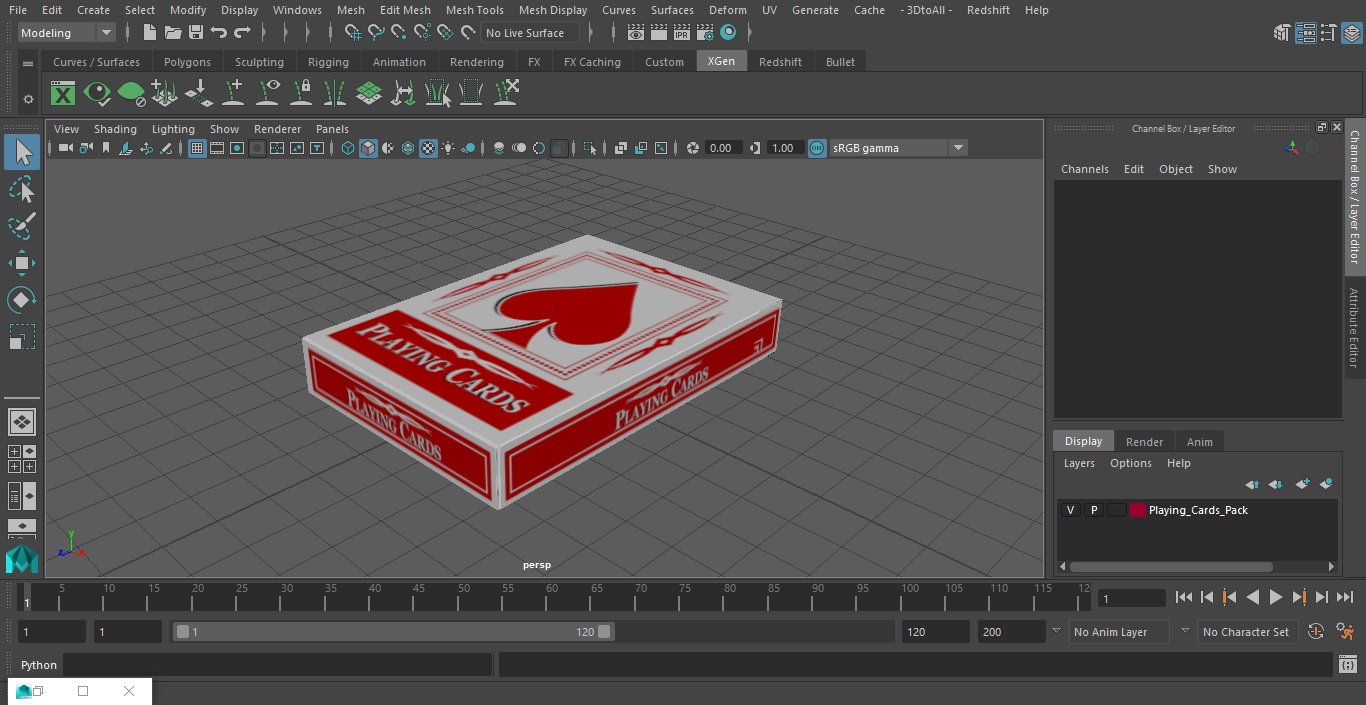
Task: Play animation forwards button
Action: tap(1276, 597)
